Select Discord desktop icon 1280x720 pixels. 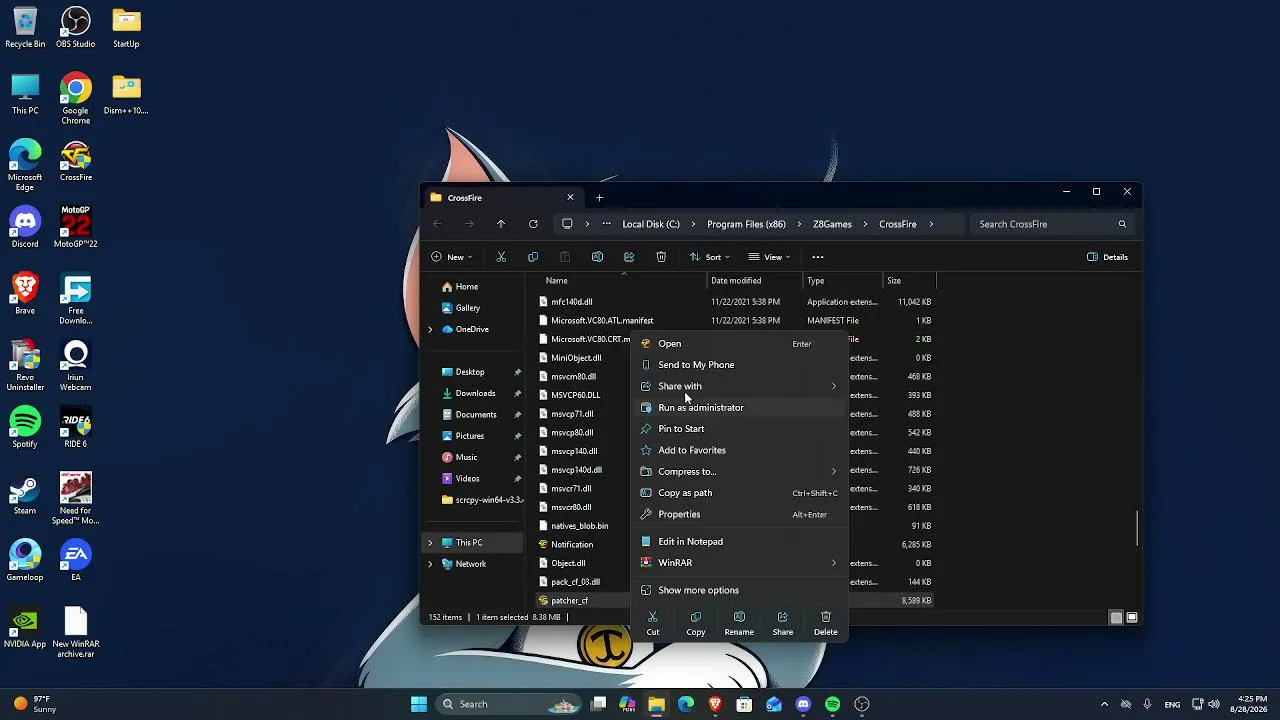25,228
